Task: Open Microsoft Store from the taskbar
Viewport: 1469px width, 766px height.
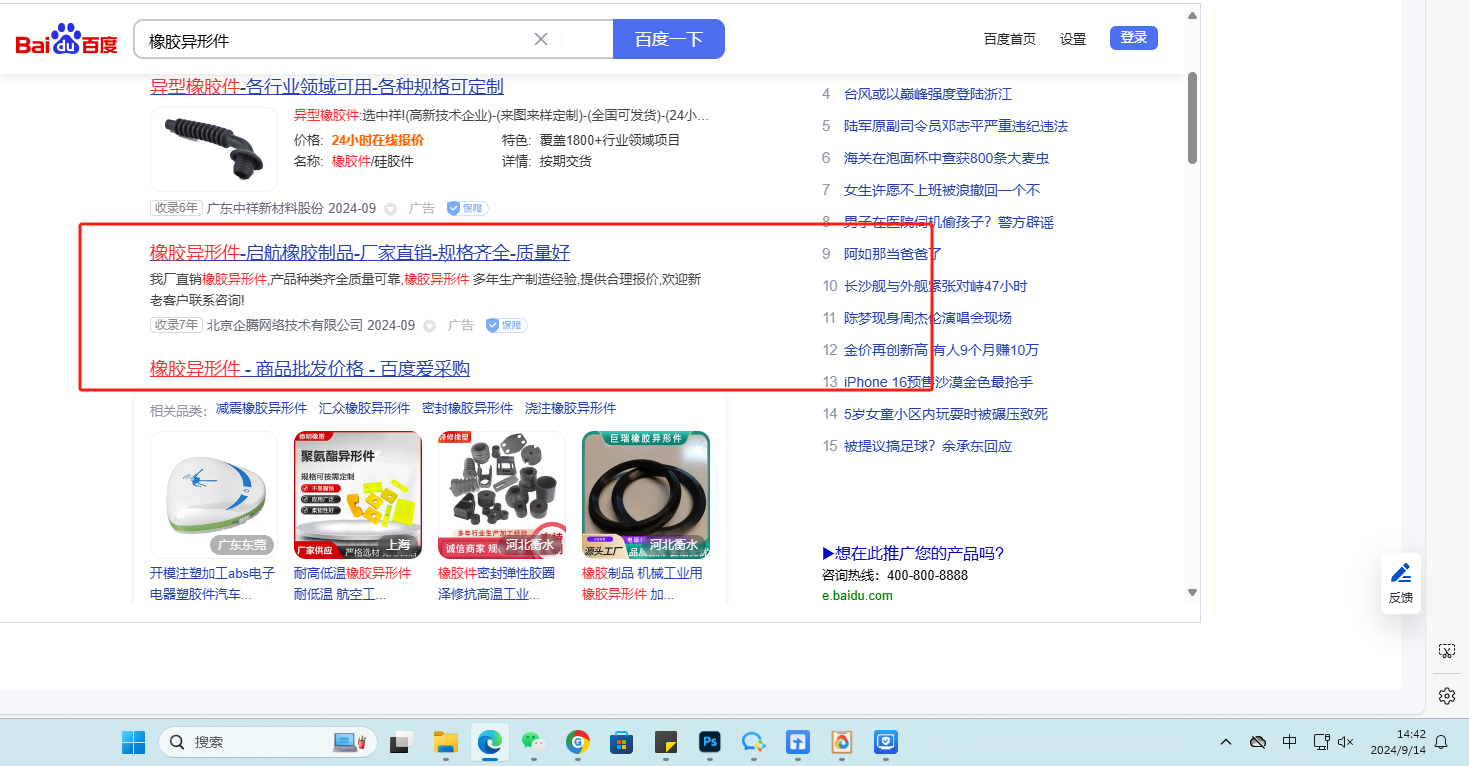Action: pos(622,742)
